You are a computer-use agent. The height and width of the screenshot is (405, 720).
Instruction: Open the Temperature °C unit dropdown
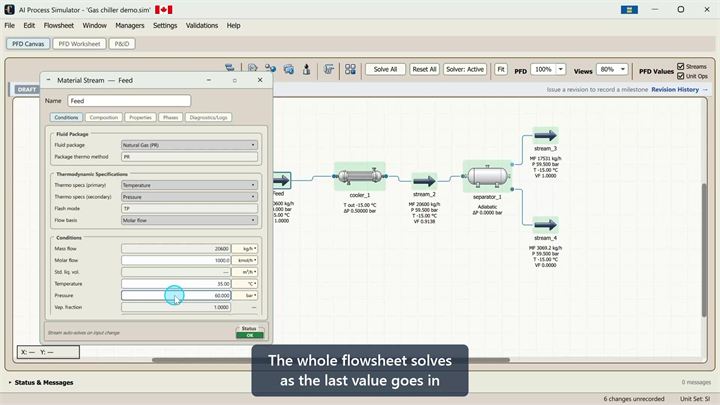coord(245,284)
